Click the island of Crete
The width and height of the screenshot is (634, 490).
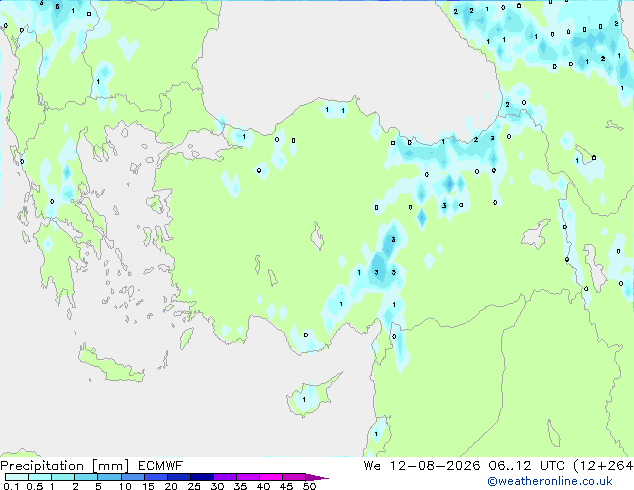(x=109, y=364)
